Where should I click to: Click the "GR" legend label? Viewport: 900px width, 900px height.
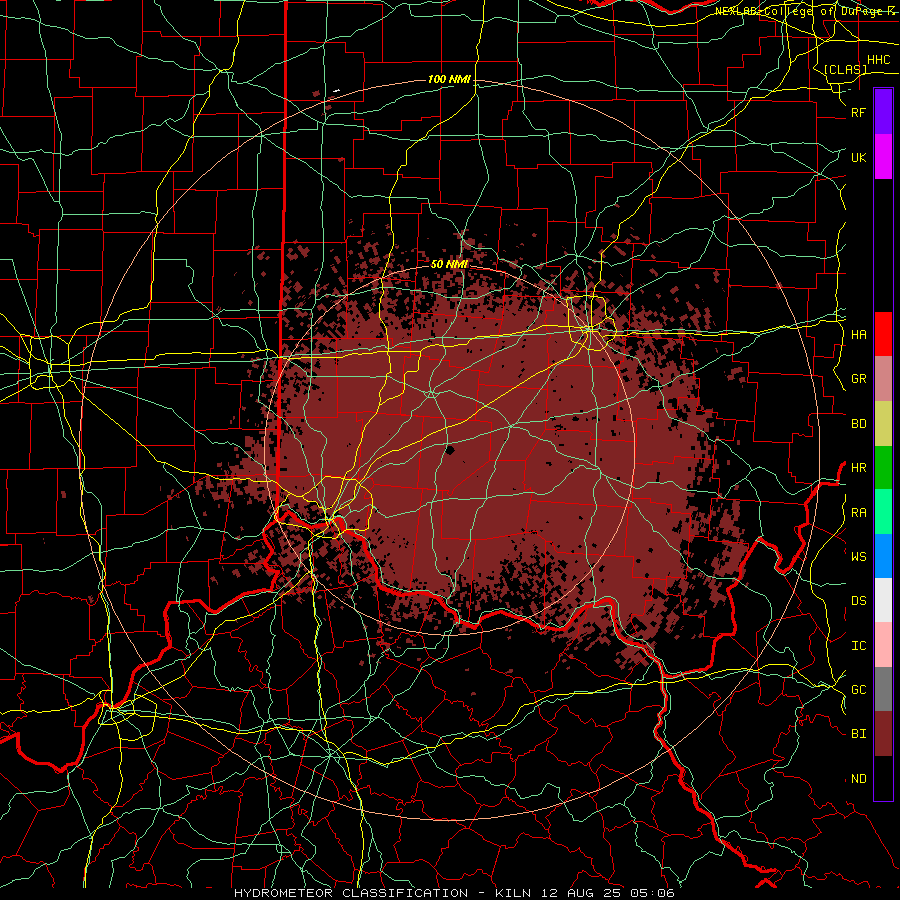pyautogui.click(x=859, y=379)
